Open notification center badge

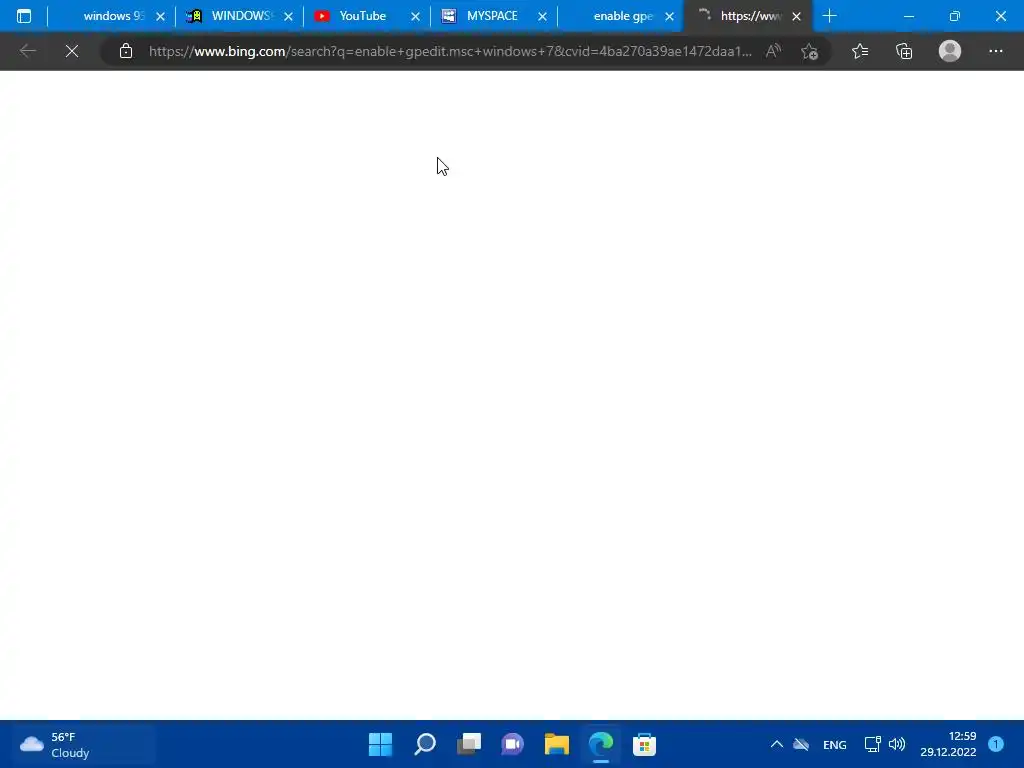(x=996, y=744)
